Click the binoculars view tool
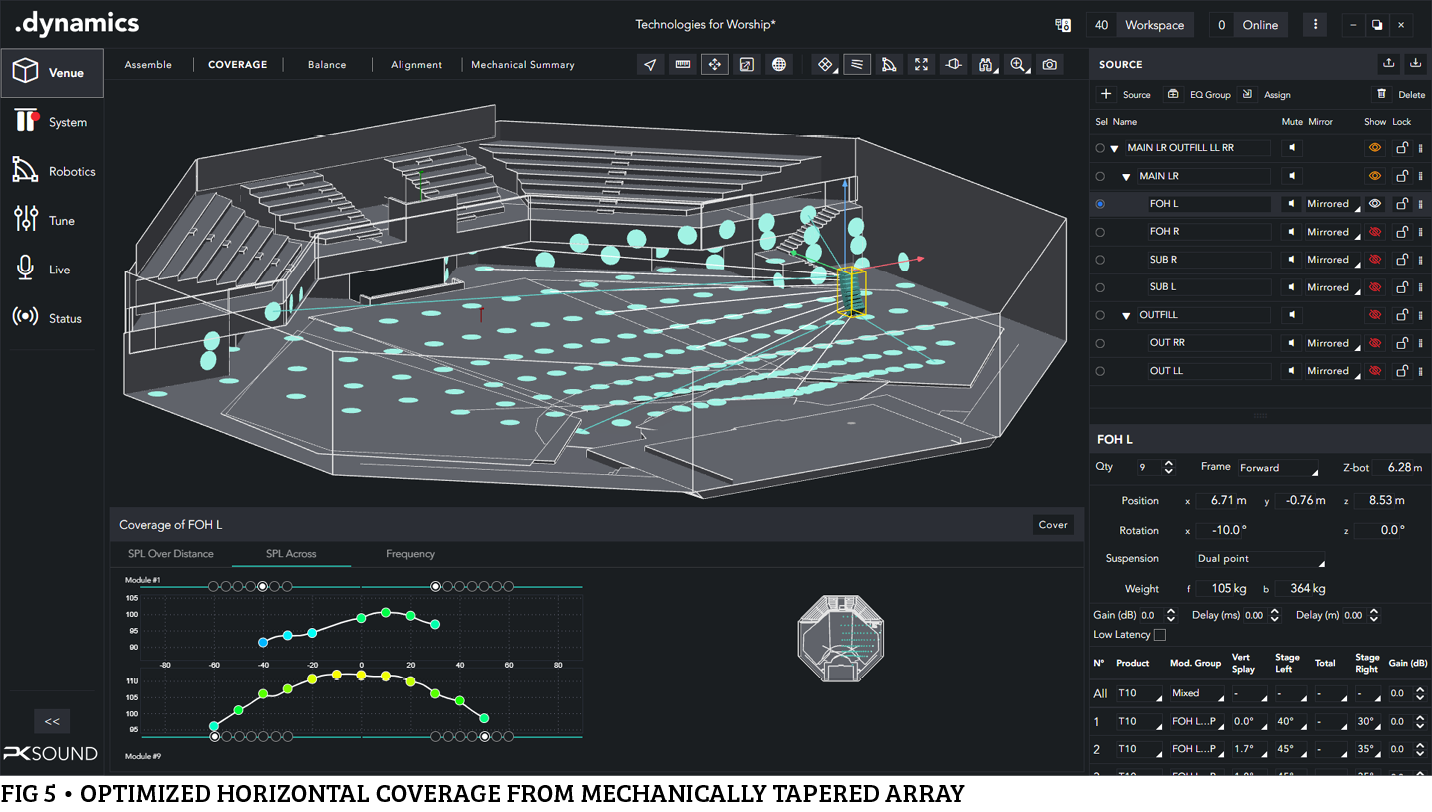Screen dimensions: 1432x812 point(986,65)
